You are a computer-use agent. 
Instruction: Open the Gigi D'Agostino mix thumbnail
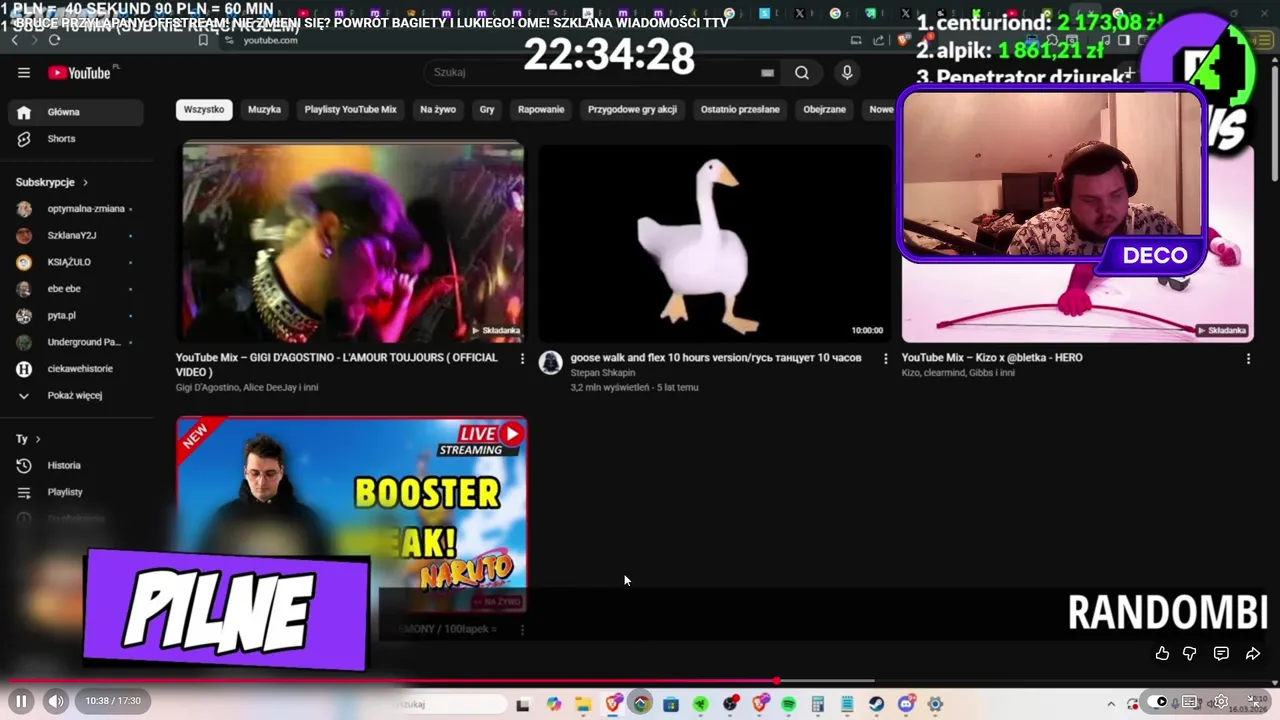tap(352, 243)
